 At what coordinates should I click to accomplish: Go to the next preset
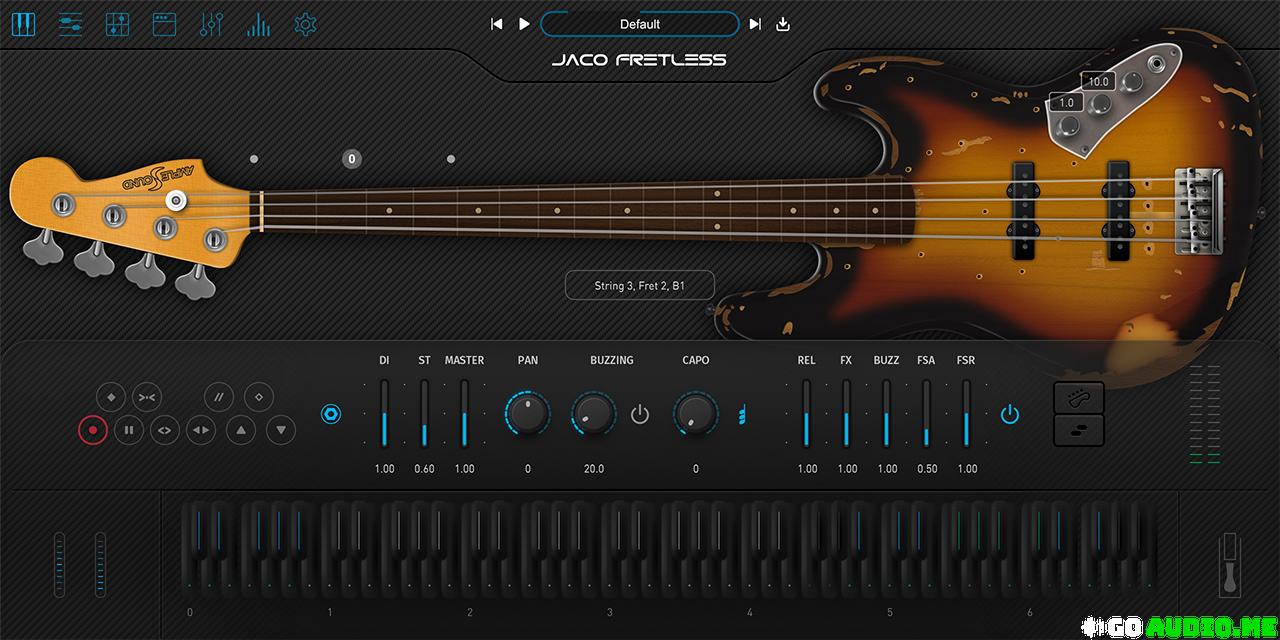pyautogui.click(x=755, y=24)
